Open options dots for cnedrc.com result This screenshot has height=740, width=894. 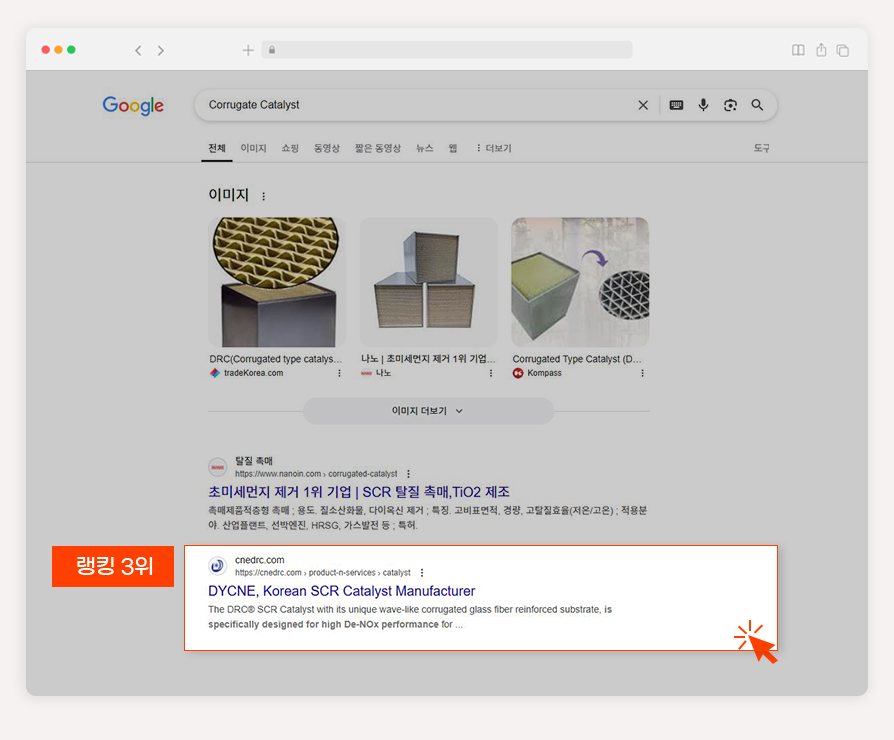pyautogui.click(x=422, y=572)
